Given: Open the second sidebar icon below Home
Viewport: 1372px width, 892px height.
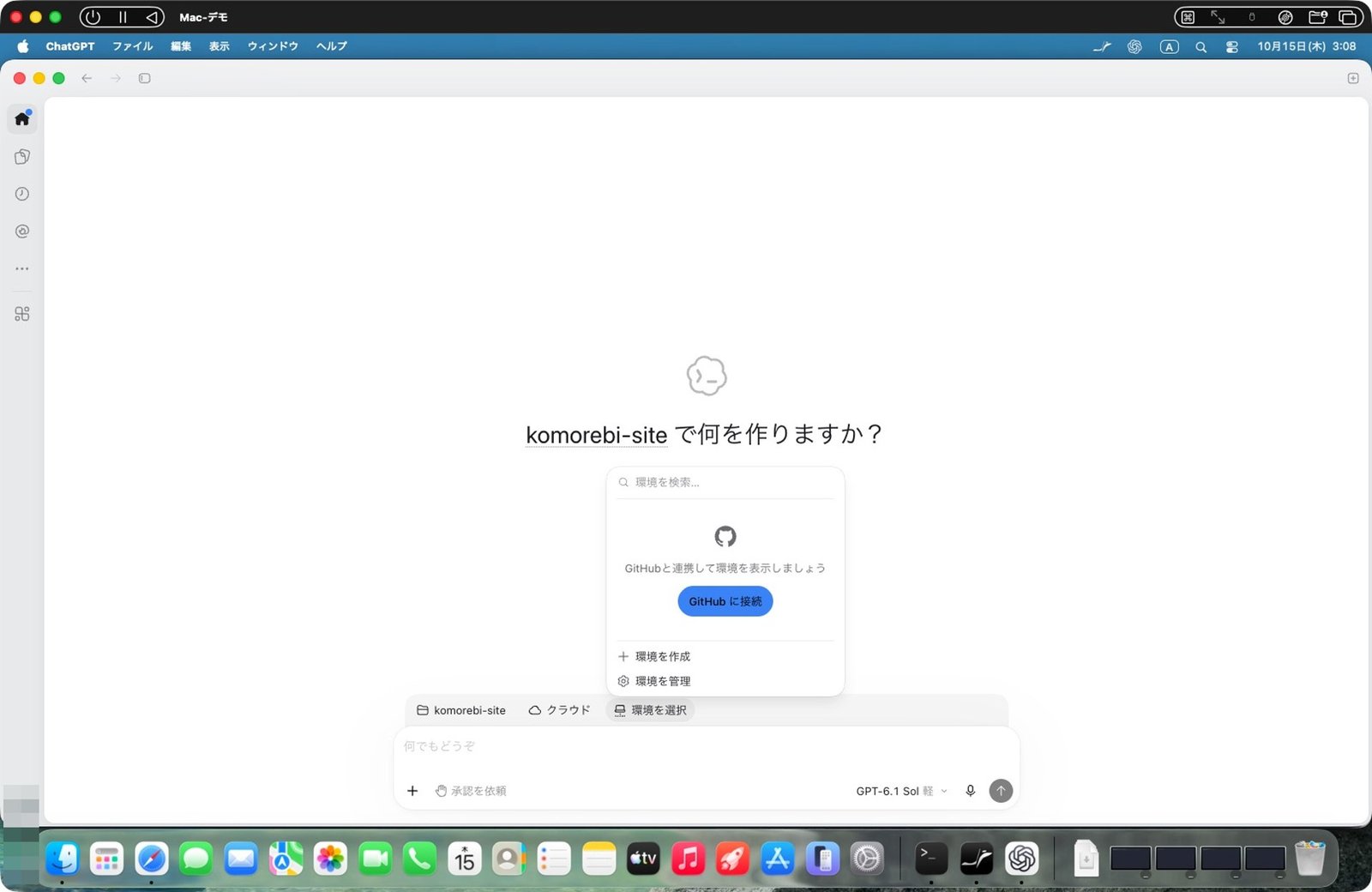Looking at the screenshot, I should pyautogui.click(x=22, y=156).
